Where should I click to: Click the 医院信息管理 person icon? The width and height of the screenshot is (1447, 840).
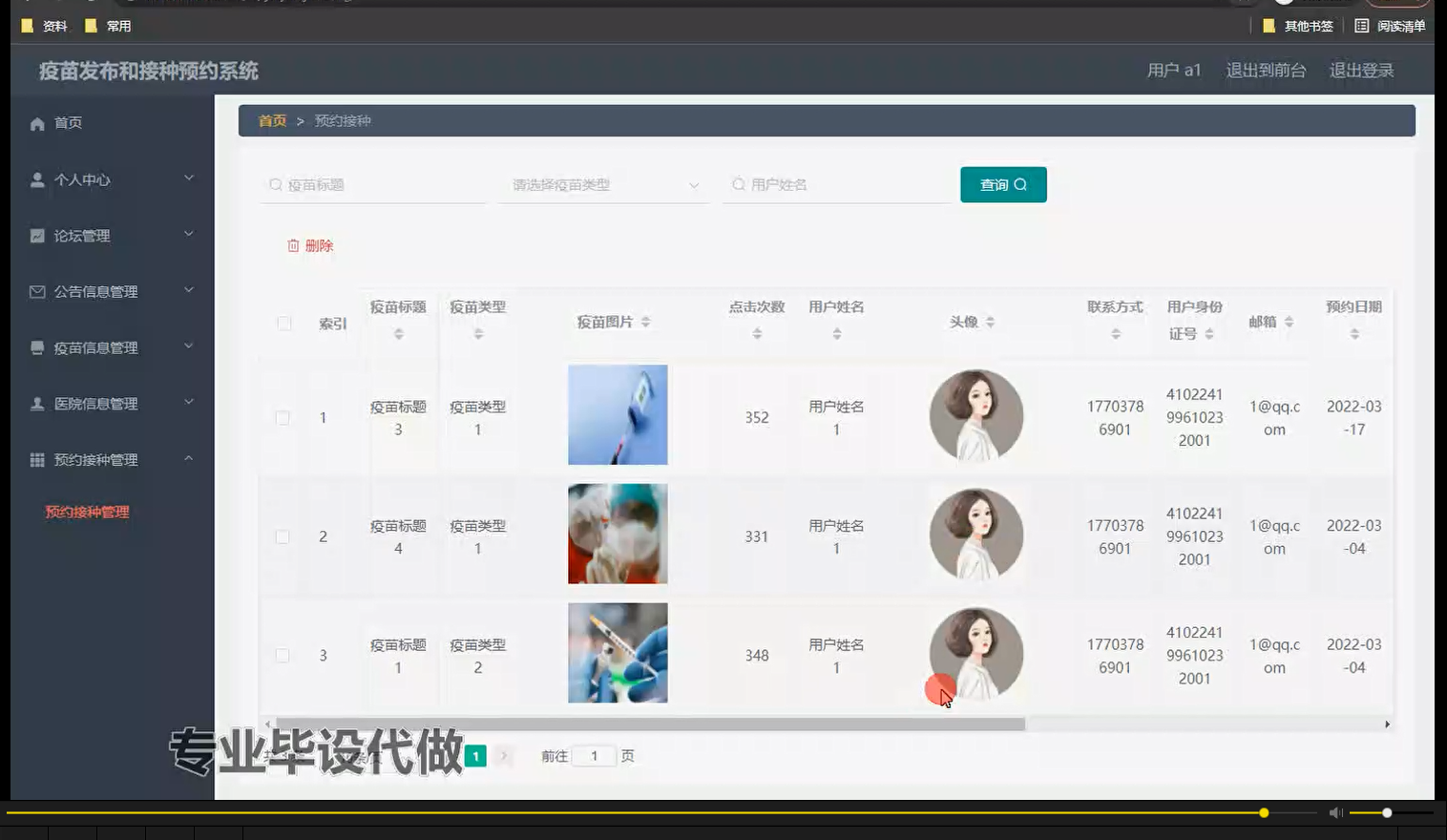[36, 403]
